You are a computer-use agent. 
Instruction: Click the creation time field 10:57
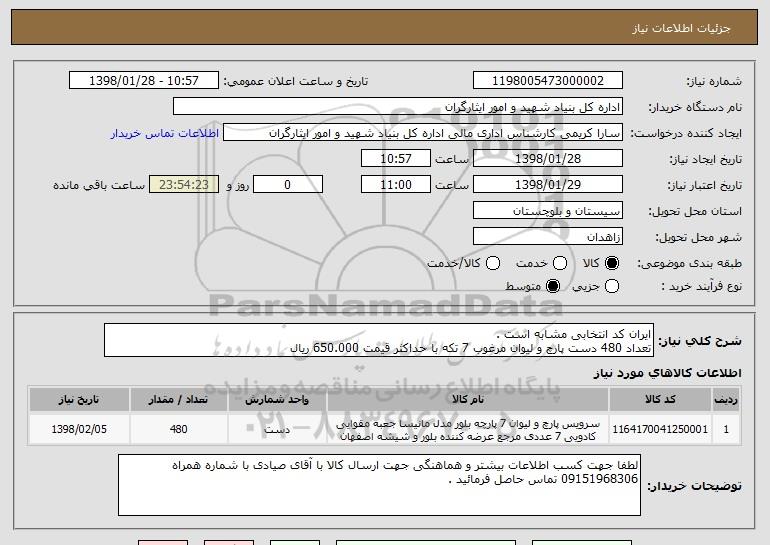[396, 159]
